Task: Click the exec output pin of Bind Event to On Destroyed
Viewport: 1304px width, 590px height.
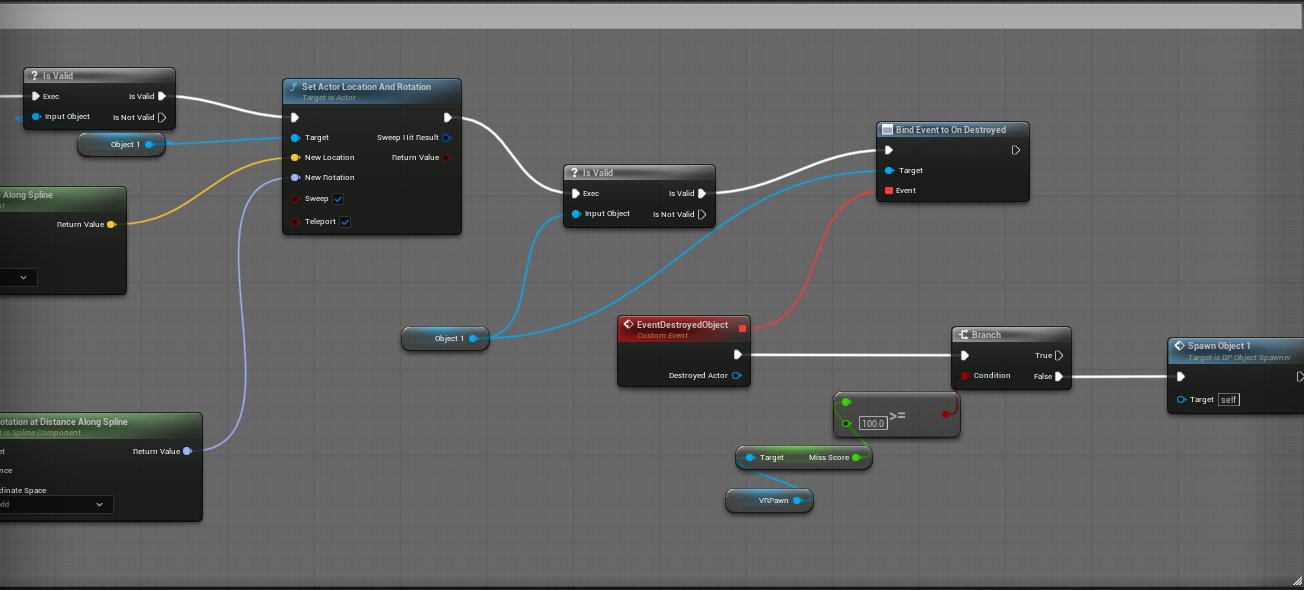Action: tap(1015, 150)
